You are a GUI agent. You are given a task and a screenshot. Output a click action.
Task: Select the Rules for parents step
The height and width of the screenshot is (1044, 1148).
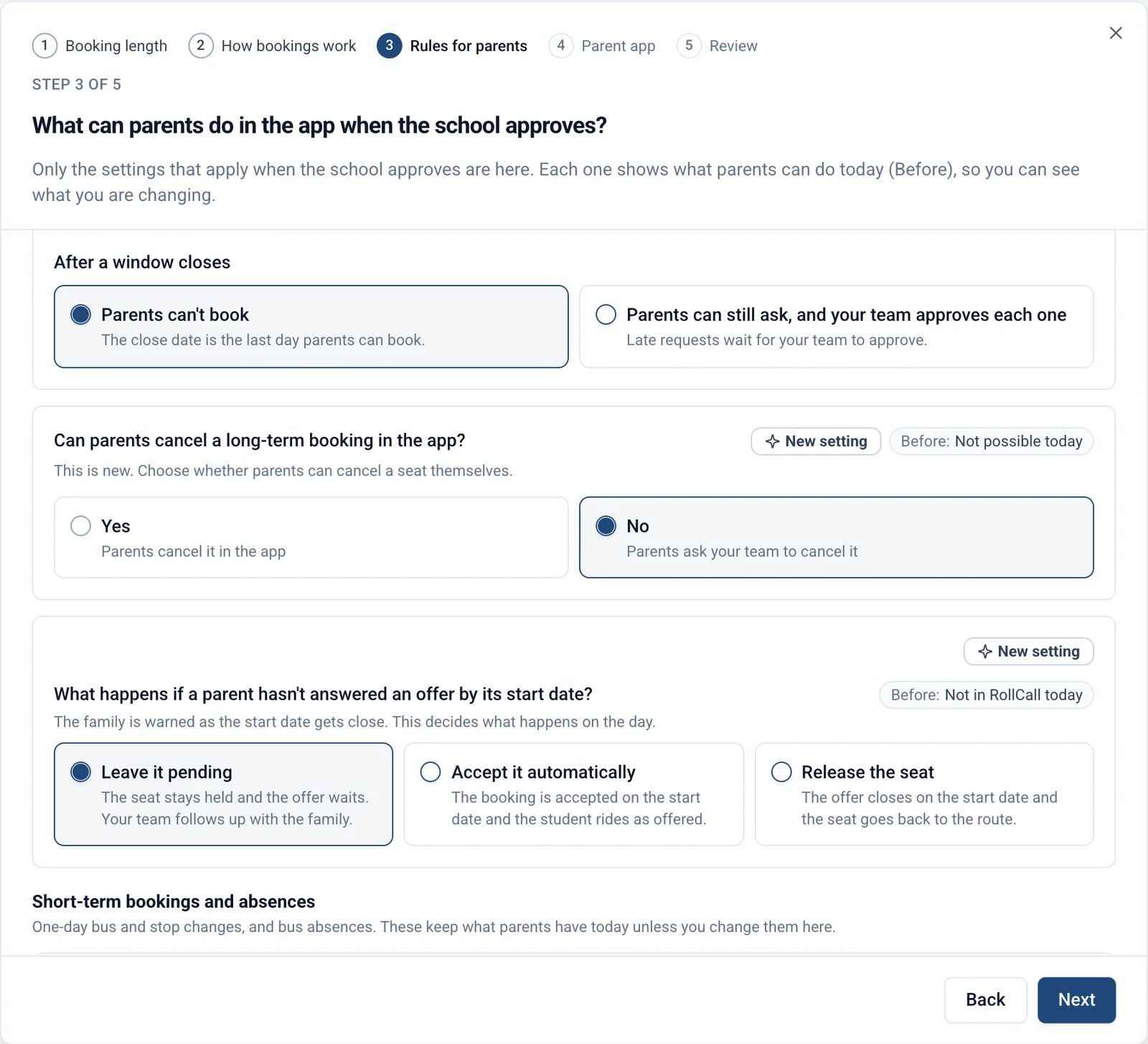(x=452, y=46)
